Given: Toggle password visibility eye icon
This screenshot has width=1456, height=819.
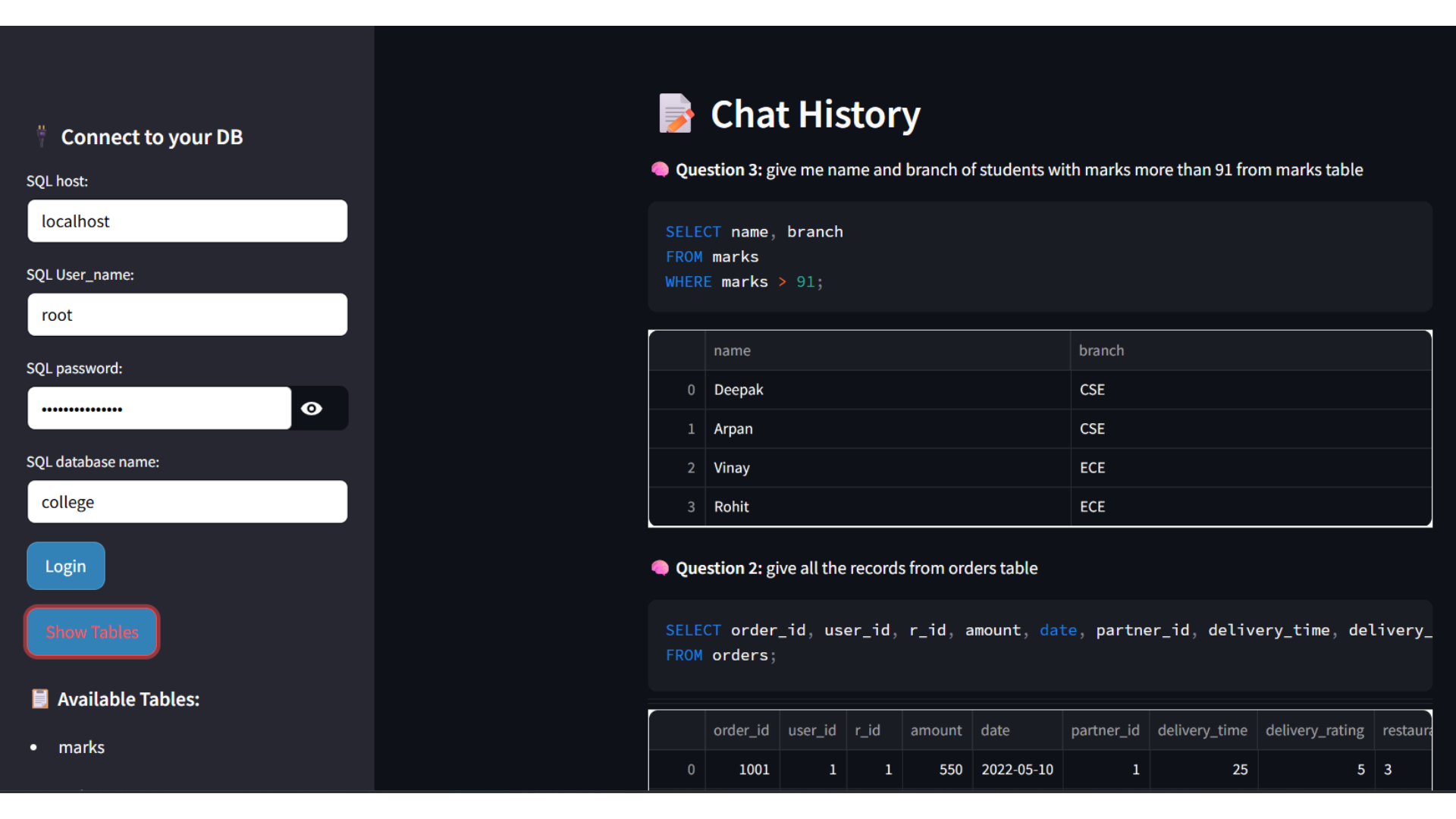Looking at the screenshot, I should tap(312, 409).
